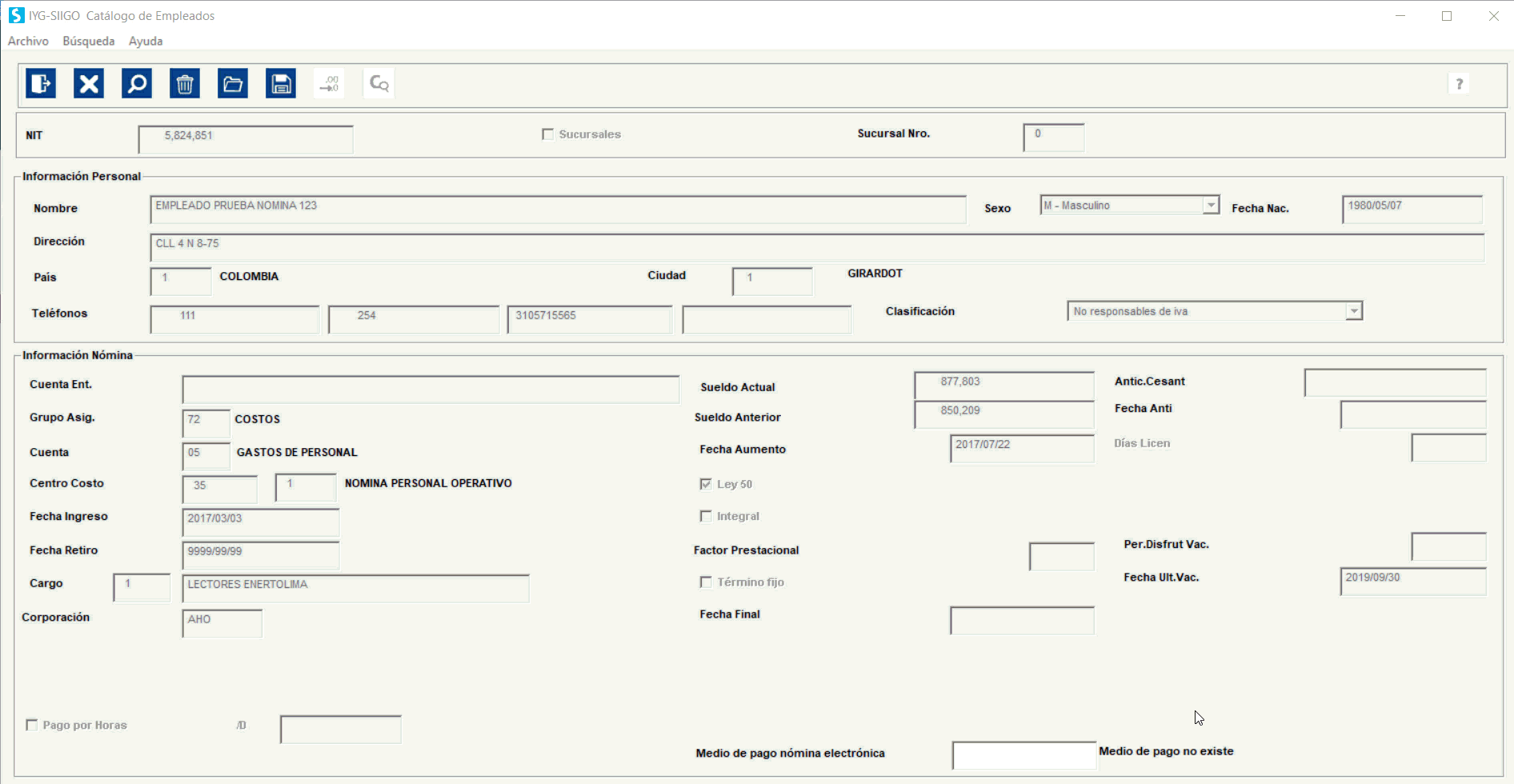
Task: Click the decimal places toolbar icon
Action: (x=330, y=83)
